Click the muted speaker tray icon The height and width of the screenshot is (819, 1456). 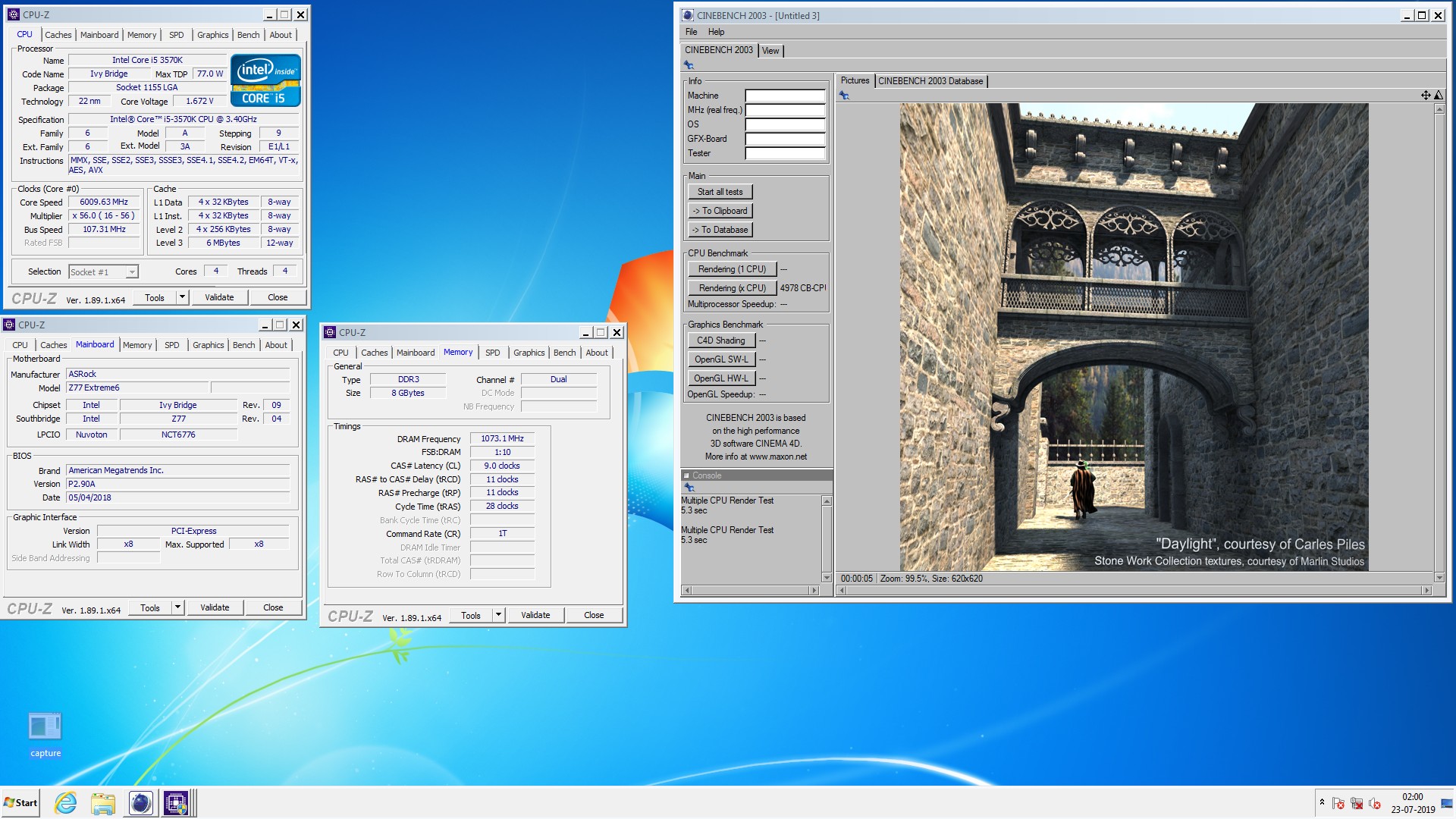(x=1375, y=803)
